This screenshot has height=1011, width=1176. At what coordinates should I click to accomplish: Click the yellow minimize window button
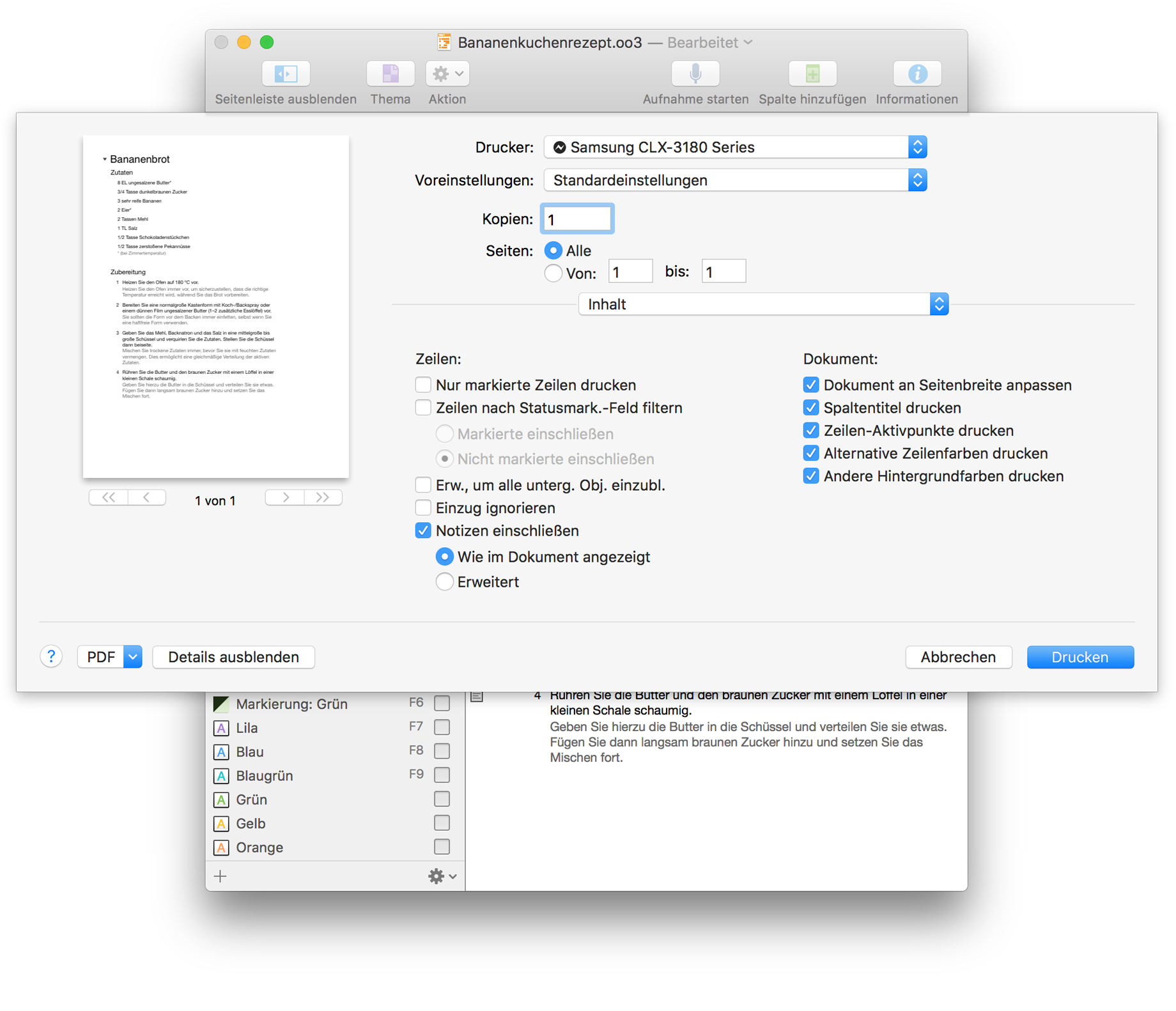pyautogui.click(x=244, y=42)
